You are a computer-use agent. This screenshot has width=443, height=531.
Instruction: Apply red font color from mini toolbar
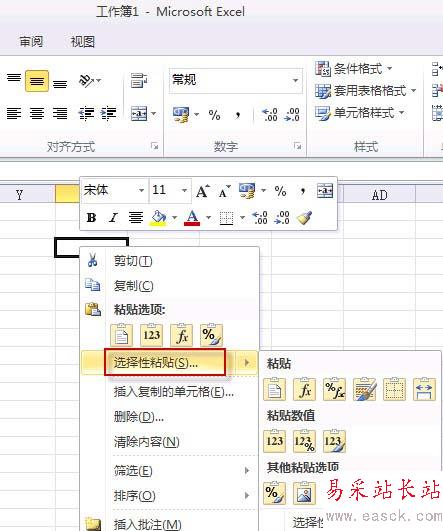(192, 217)
